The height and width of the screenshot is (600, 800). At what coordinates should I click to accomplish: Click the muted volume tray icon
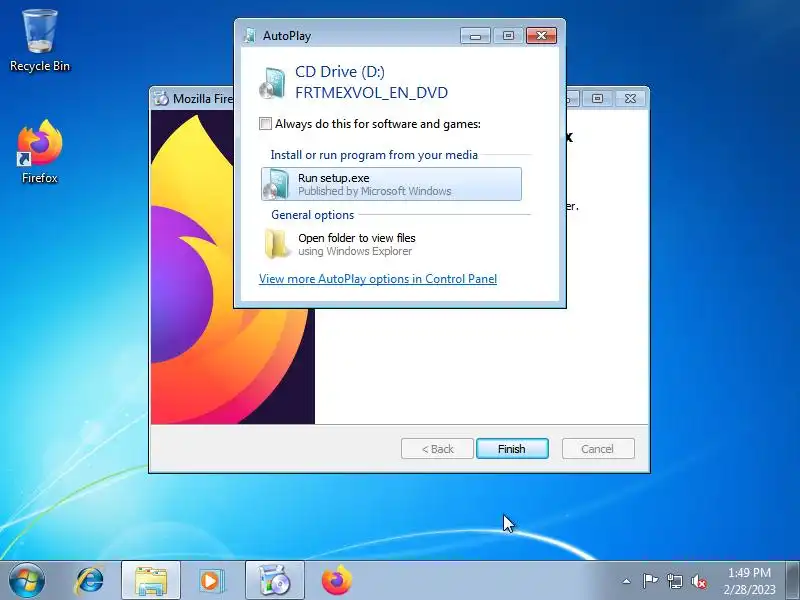pos(698,581)
